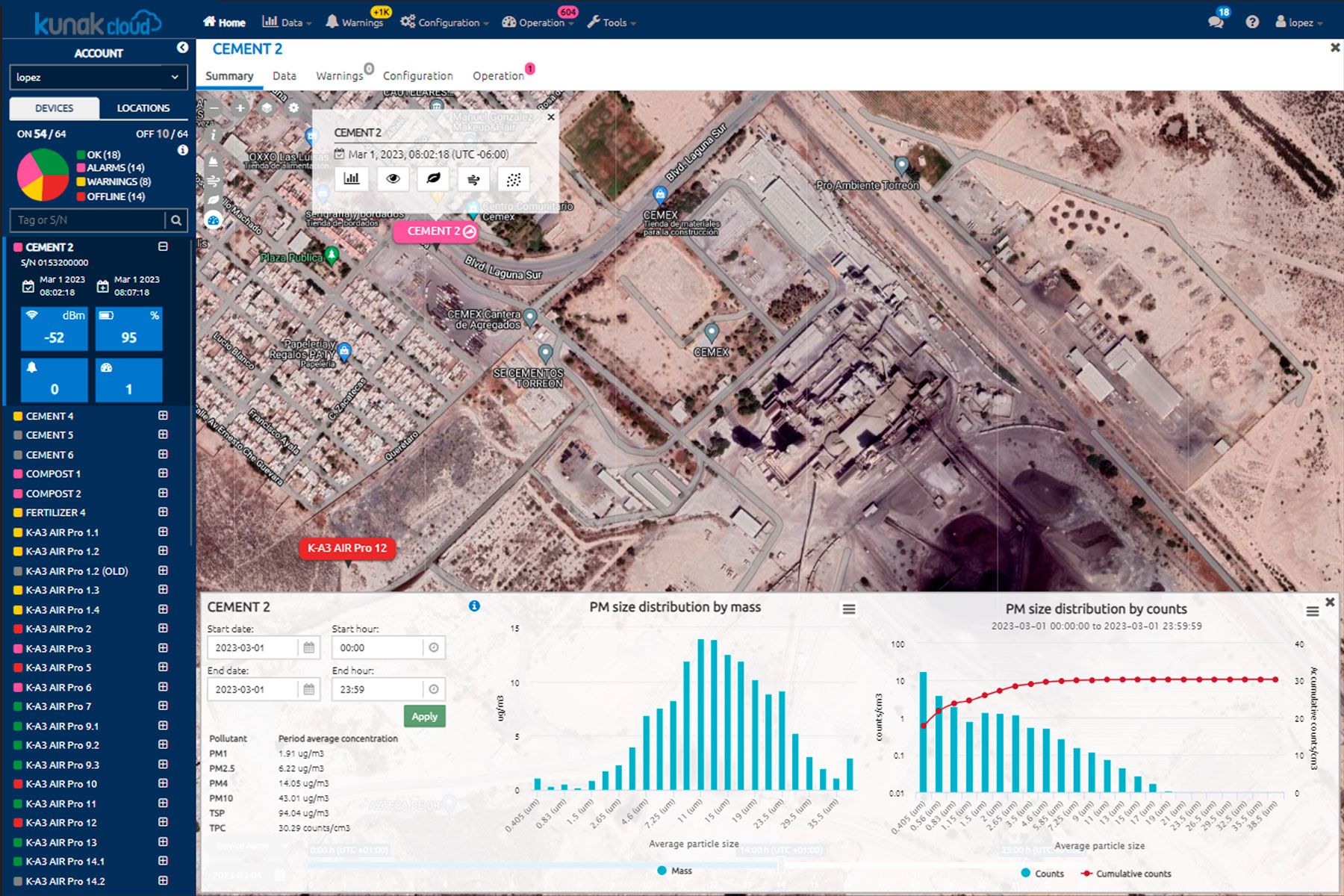Image resolution: width=1344 pixels, height=896 pixels.
Task: Expand the K-A3 AIR Pro 1.1 device row
Action: click(x=163, y=532)
